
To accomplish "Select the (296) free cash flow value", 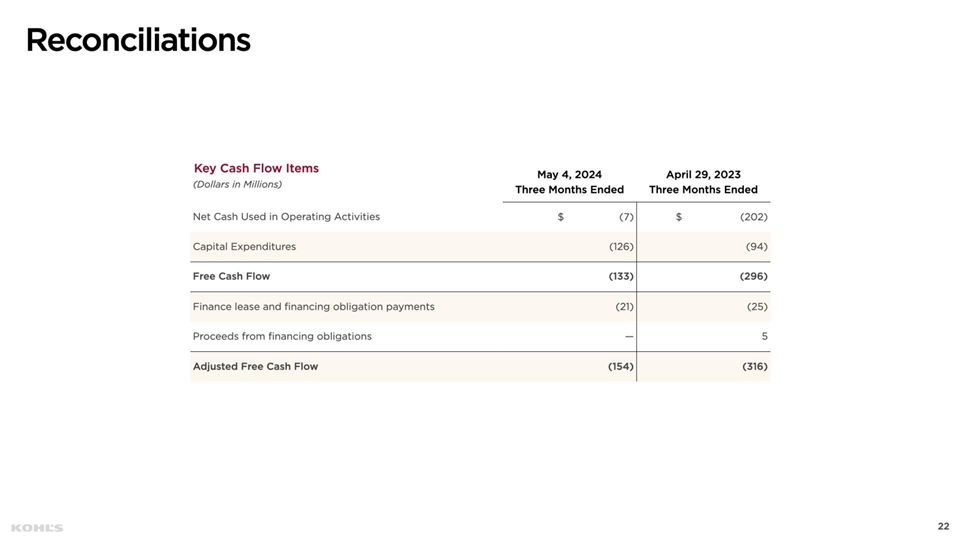I will [x=753, y=276].
